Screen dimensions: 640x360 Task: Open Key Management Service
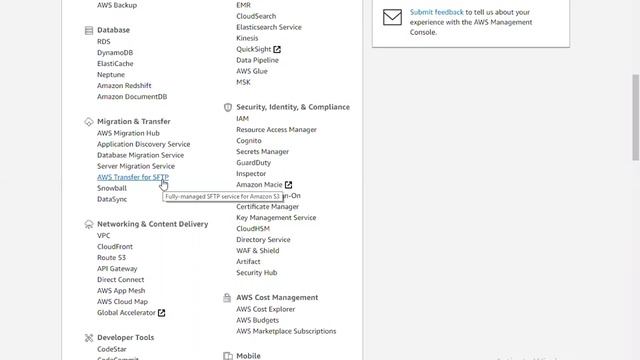point(276,218)
